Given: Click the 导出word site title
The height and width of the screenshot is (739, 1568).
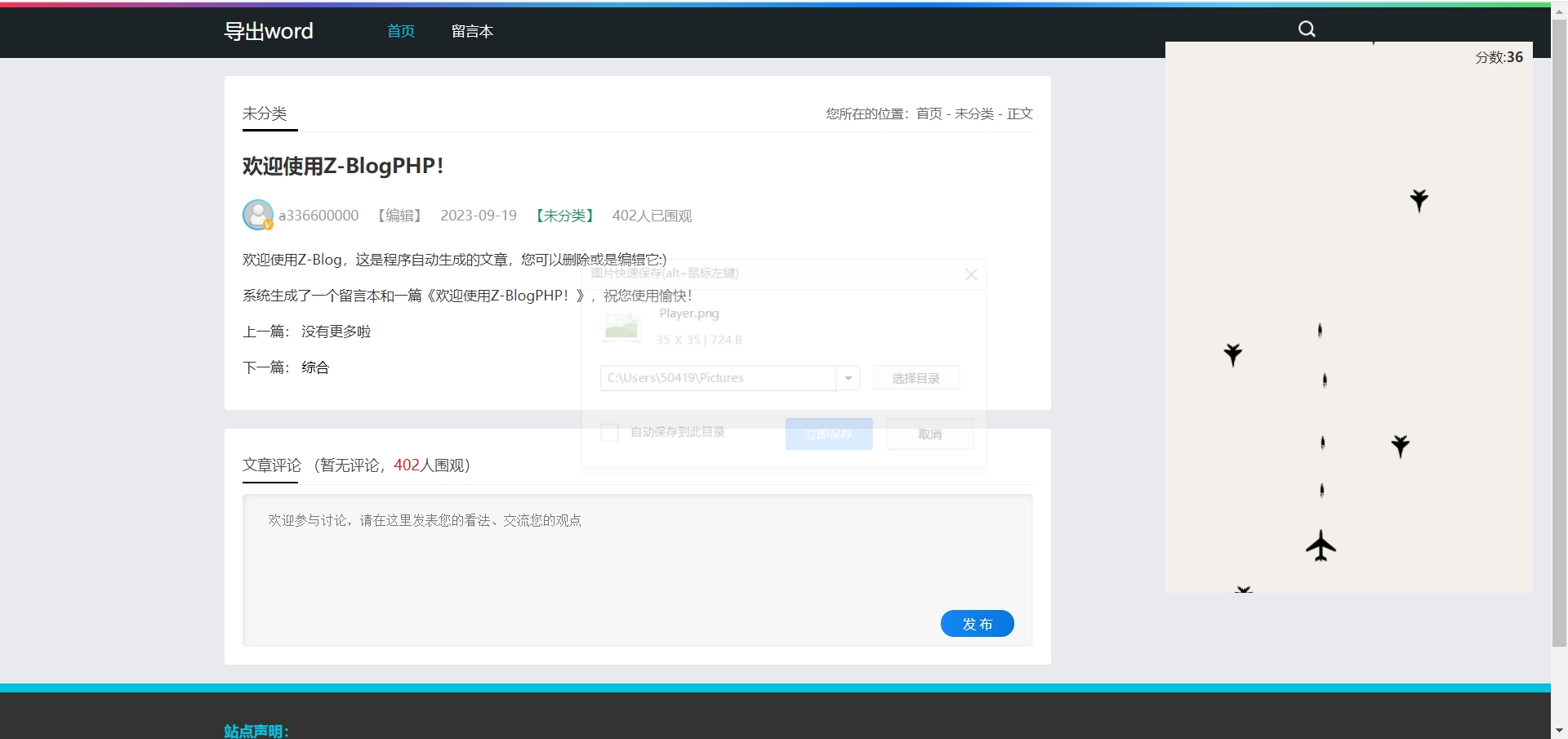Looking at the screenshot, I should pos(269,31).
